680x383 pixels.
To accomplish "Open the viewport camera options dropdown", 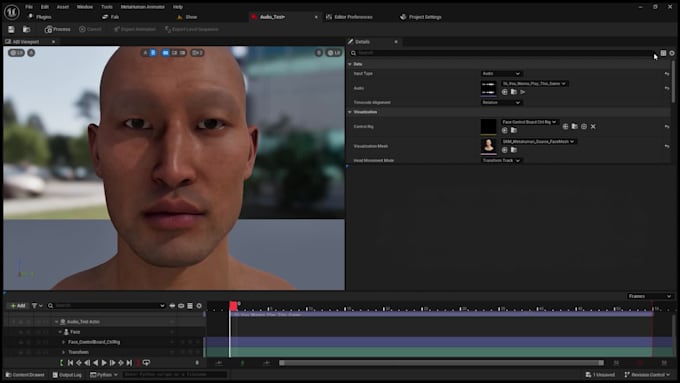I will [x=197, y=52].
